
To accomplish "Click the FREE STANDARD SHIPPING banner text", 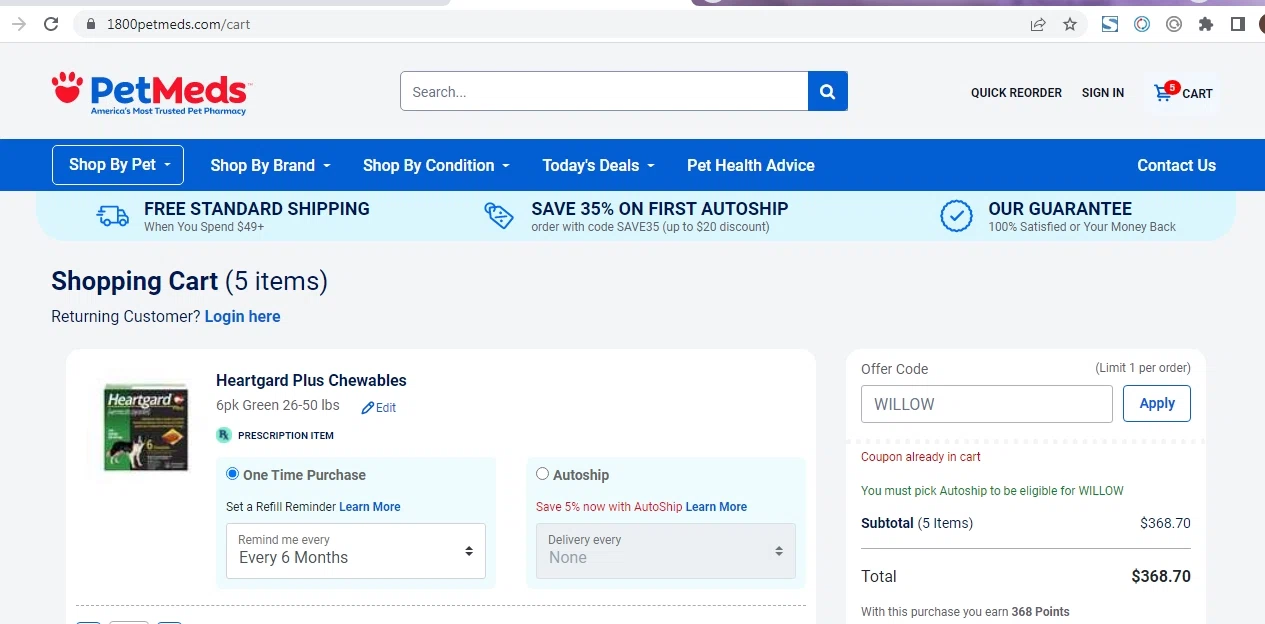I will (257, 209).
